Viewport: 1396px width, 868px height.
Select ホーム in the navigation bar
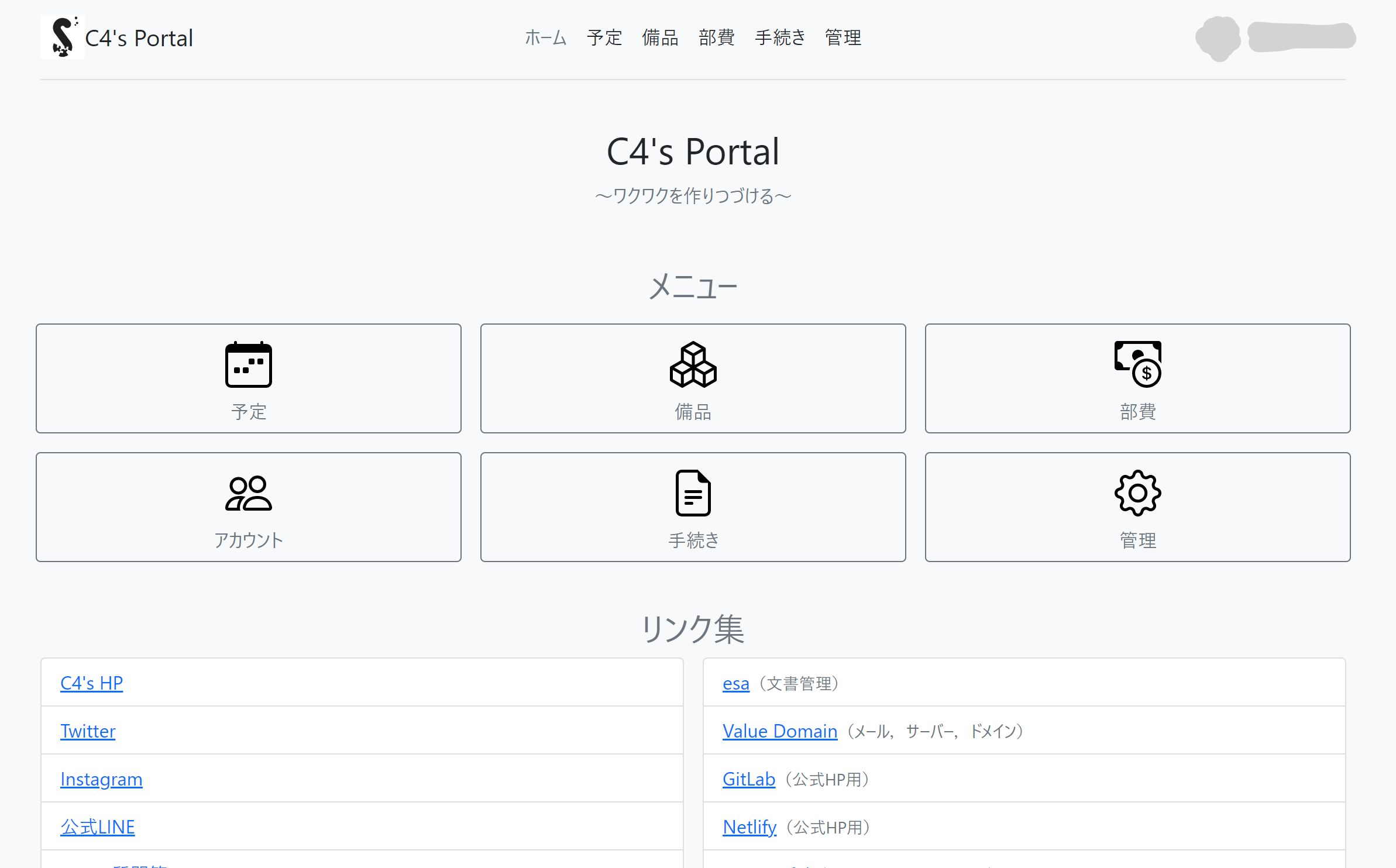545,37
